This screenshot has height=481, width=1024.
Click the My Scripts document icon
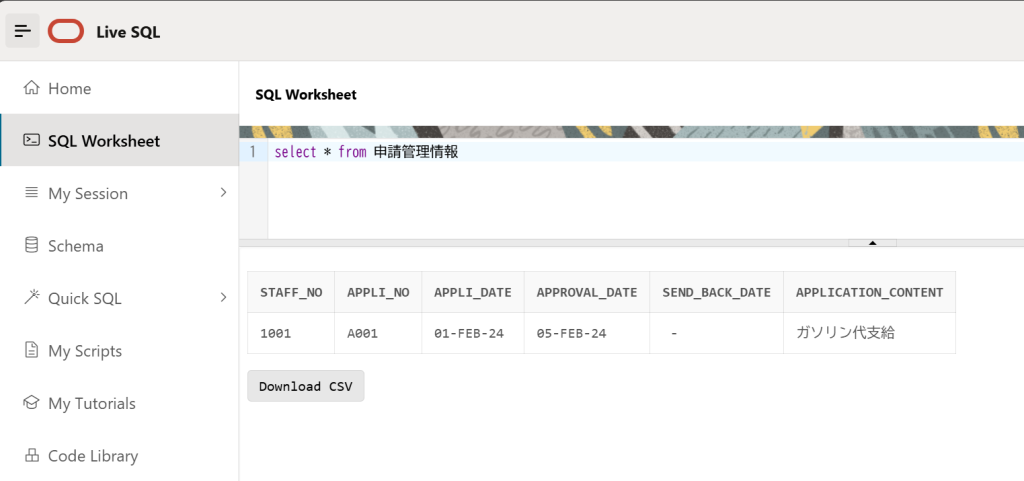31,351
